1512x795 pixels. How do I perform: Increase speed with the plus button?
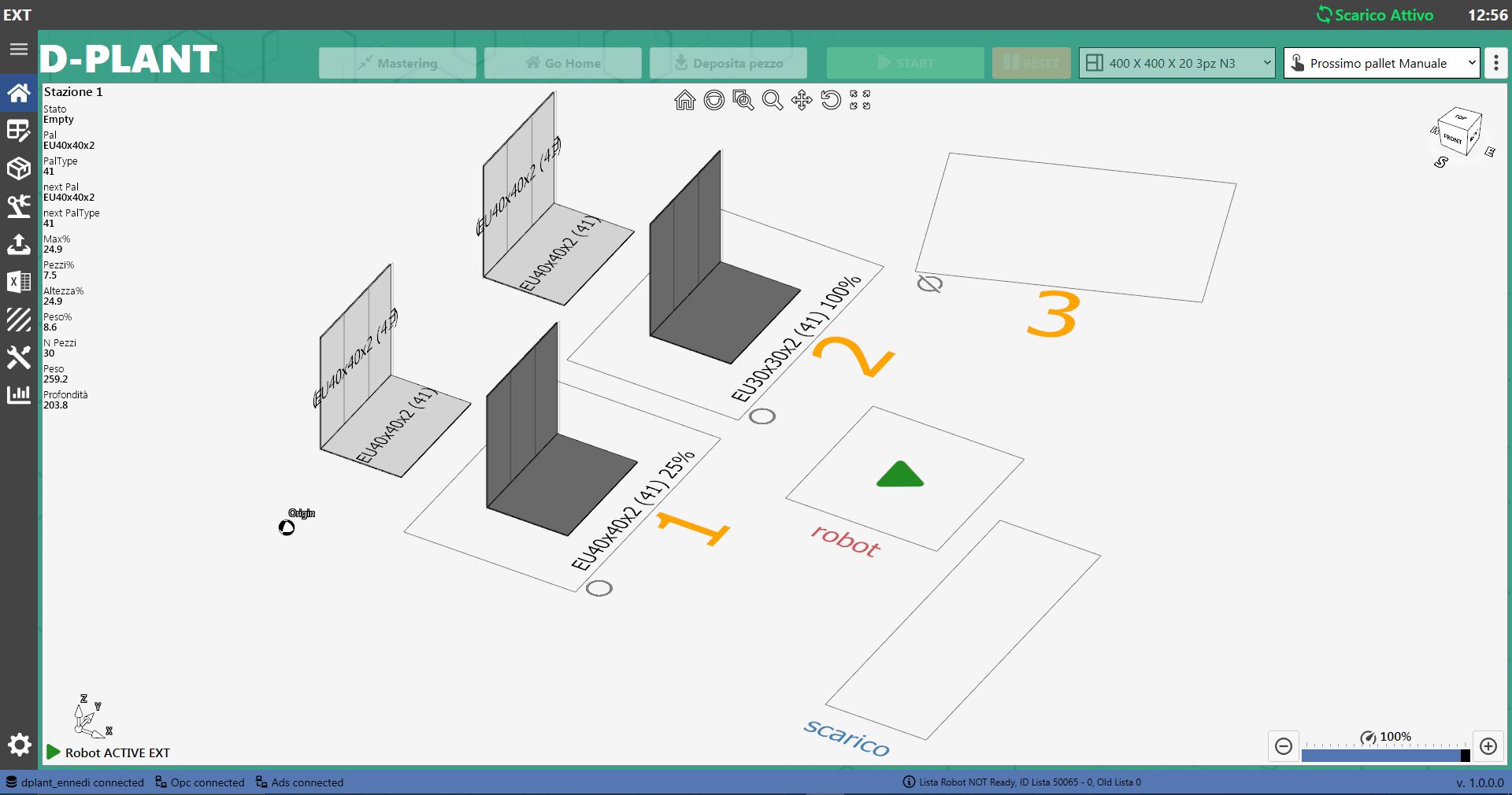[1488, 746]
